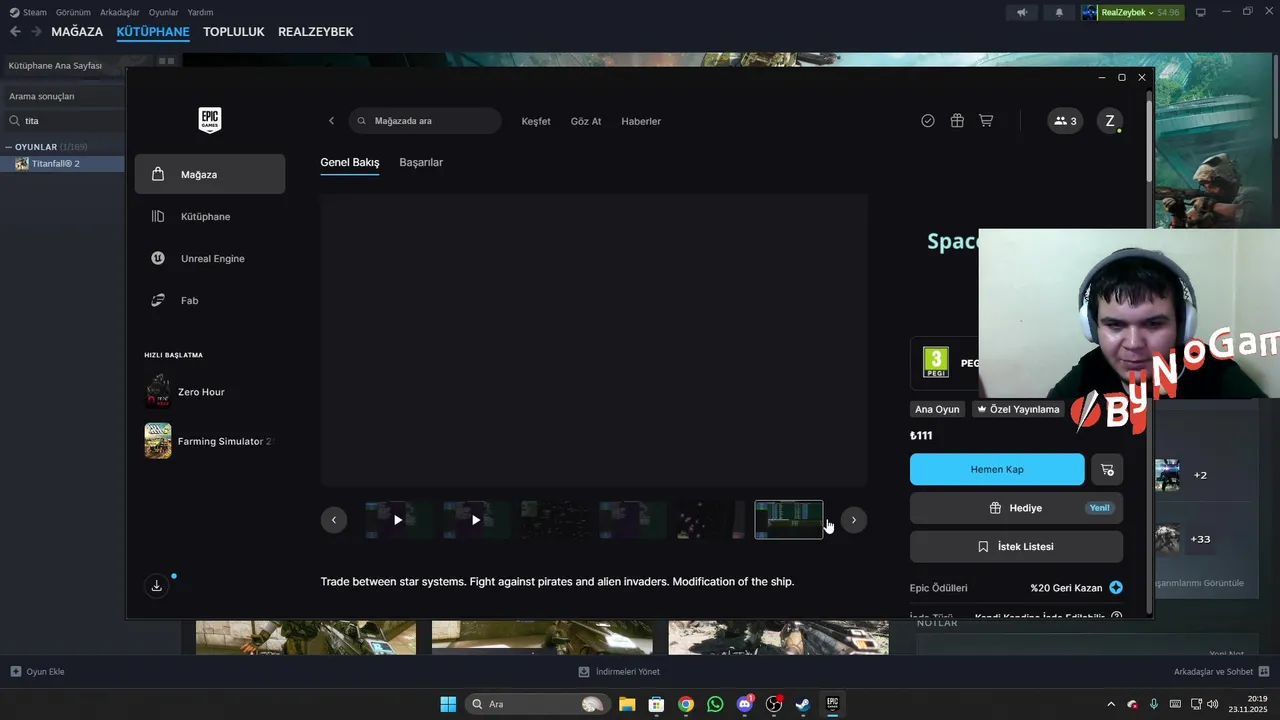Open Windows Start menu
Viewport: 1280px width, 720px height.
pos(448,704)
